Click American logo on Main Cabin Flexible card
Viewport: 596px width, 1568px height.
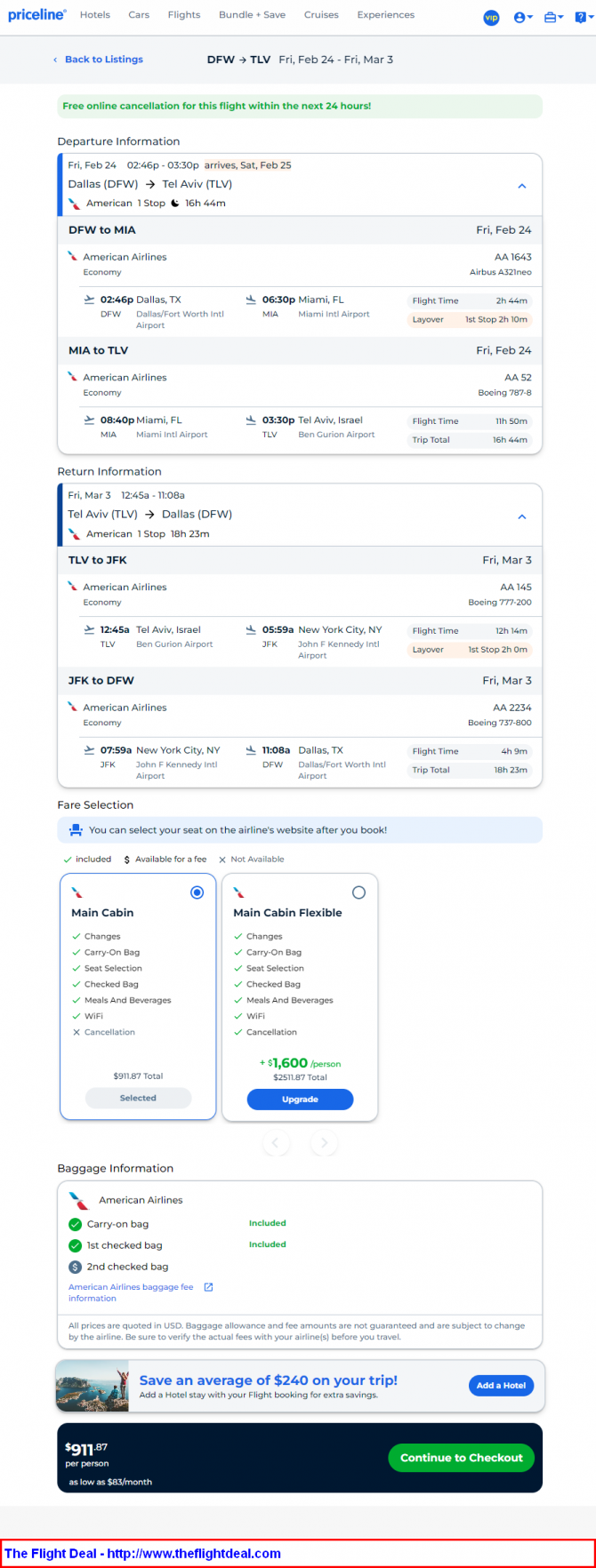tap(238, 892)
